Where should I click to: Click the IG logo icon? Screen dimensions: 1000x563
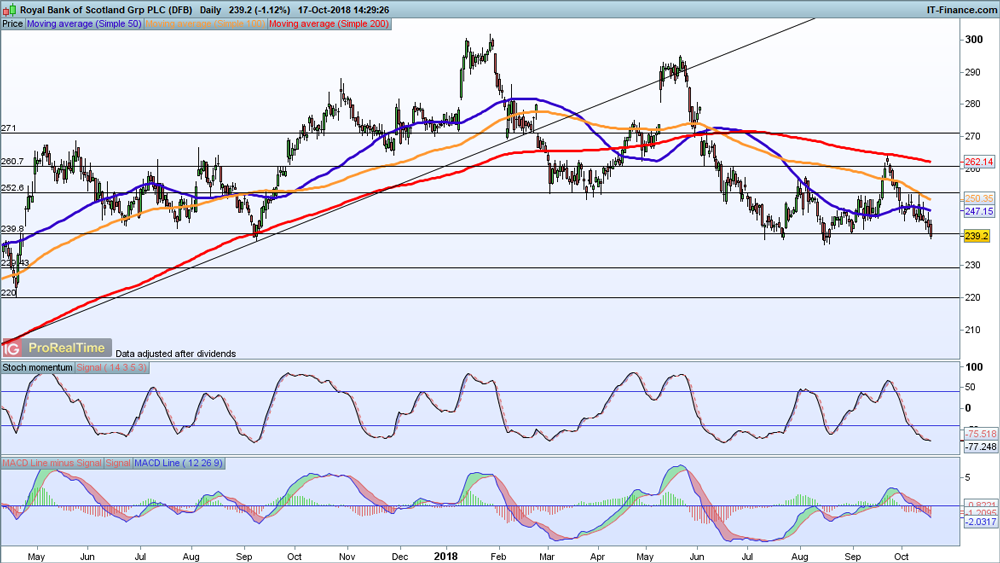pos(12,348)
